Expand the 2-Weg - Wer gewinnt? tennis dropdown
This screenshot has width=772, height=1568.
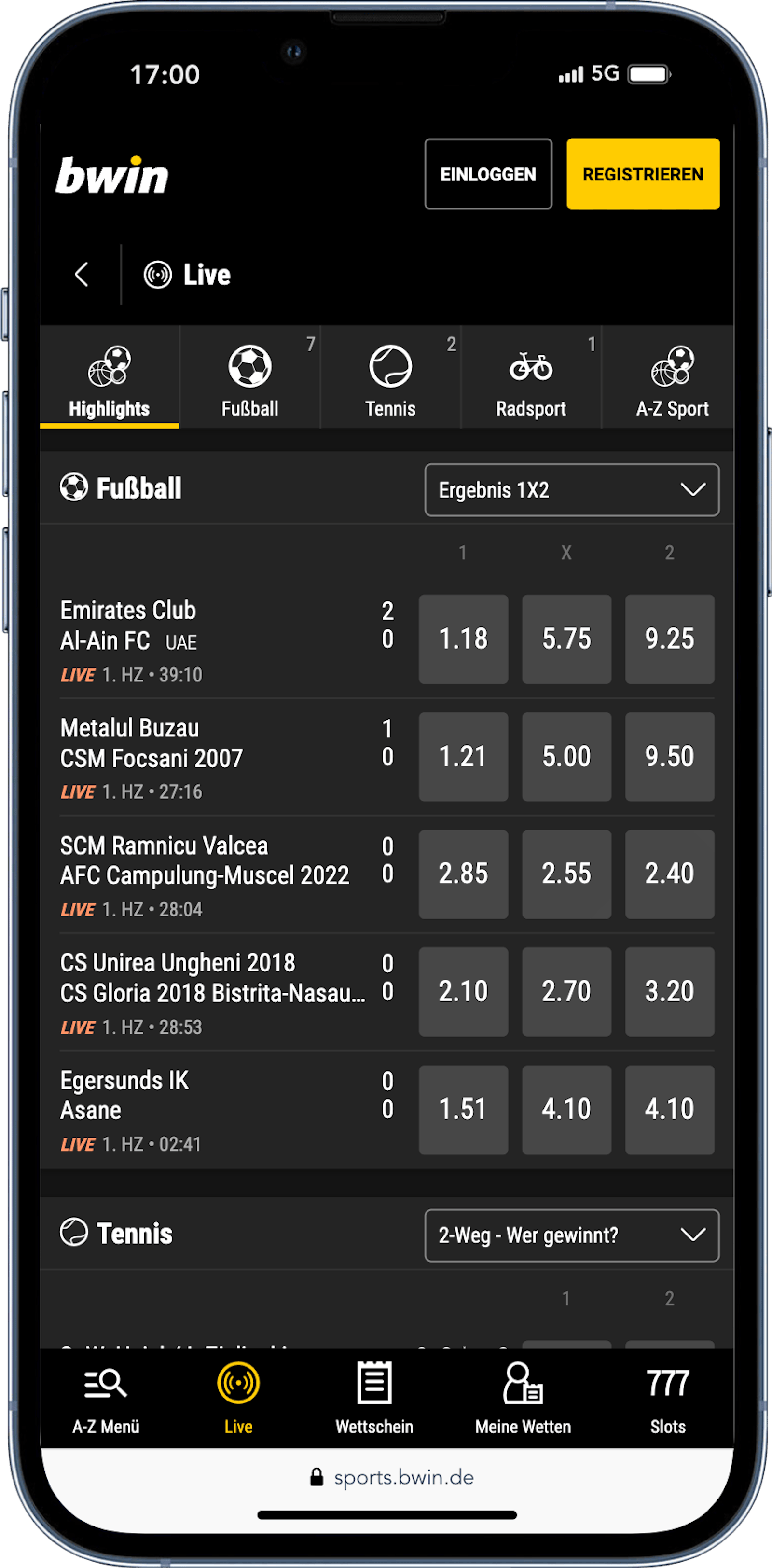[x=571, y=1235]
